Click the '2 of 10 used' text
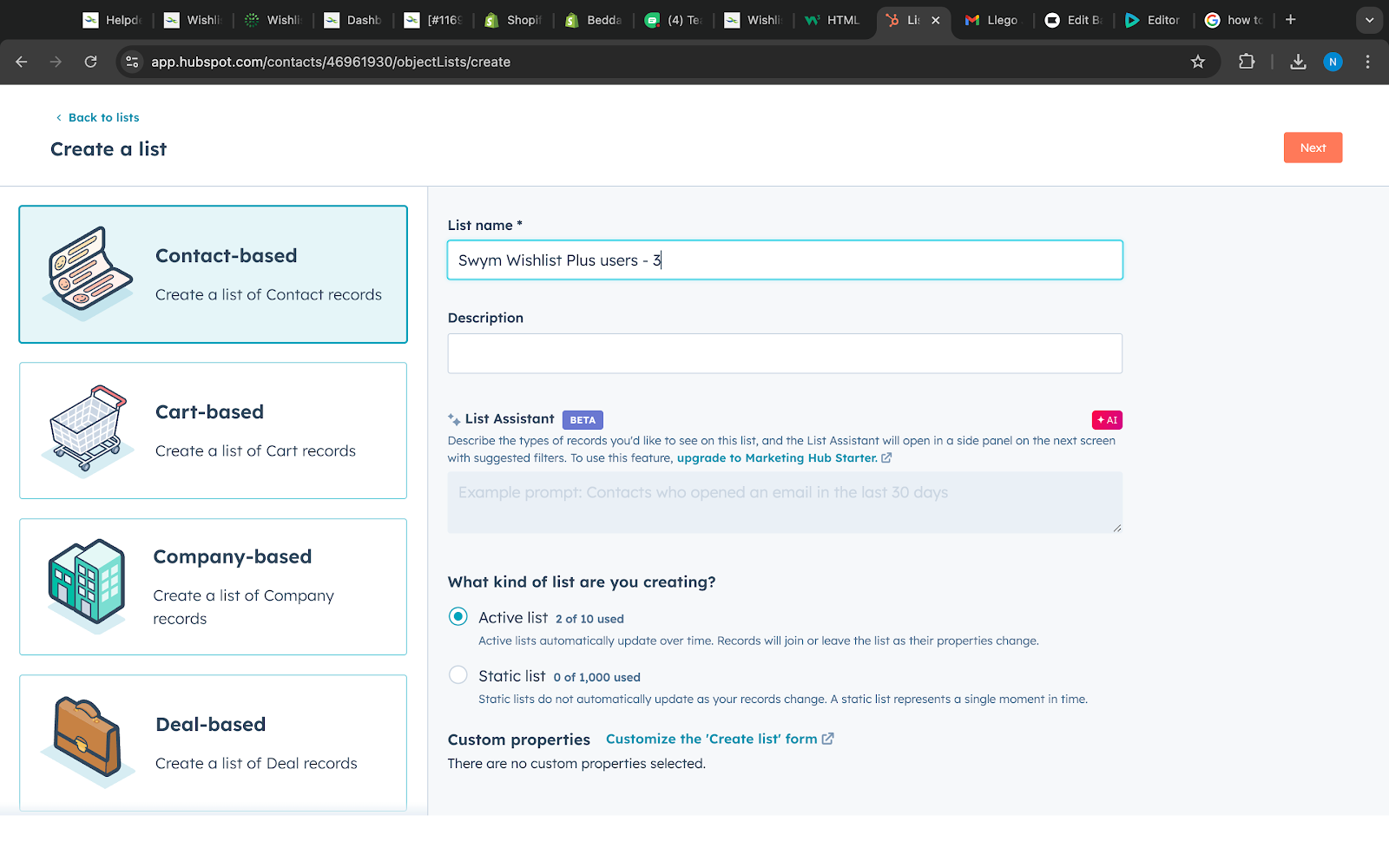The width and height of the screenshot is (1389, 868). click(589, 619)
